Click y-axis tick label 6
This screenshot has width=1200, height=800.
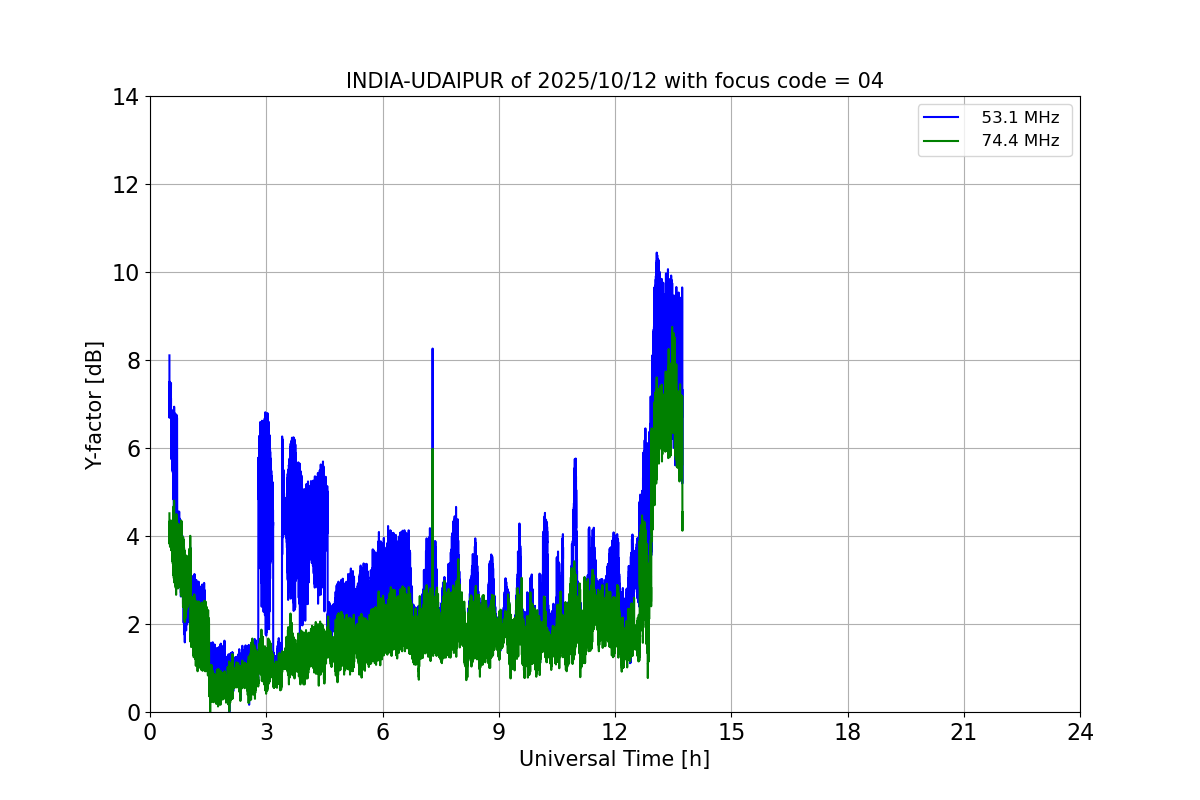(131, 449)
